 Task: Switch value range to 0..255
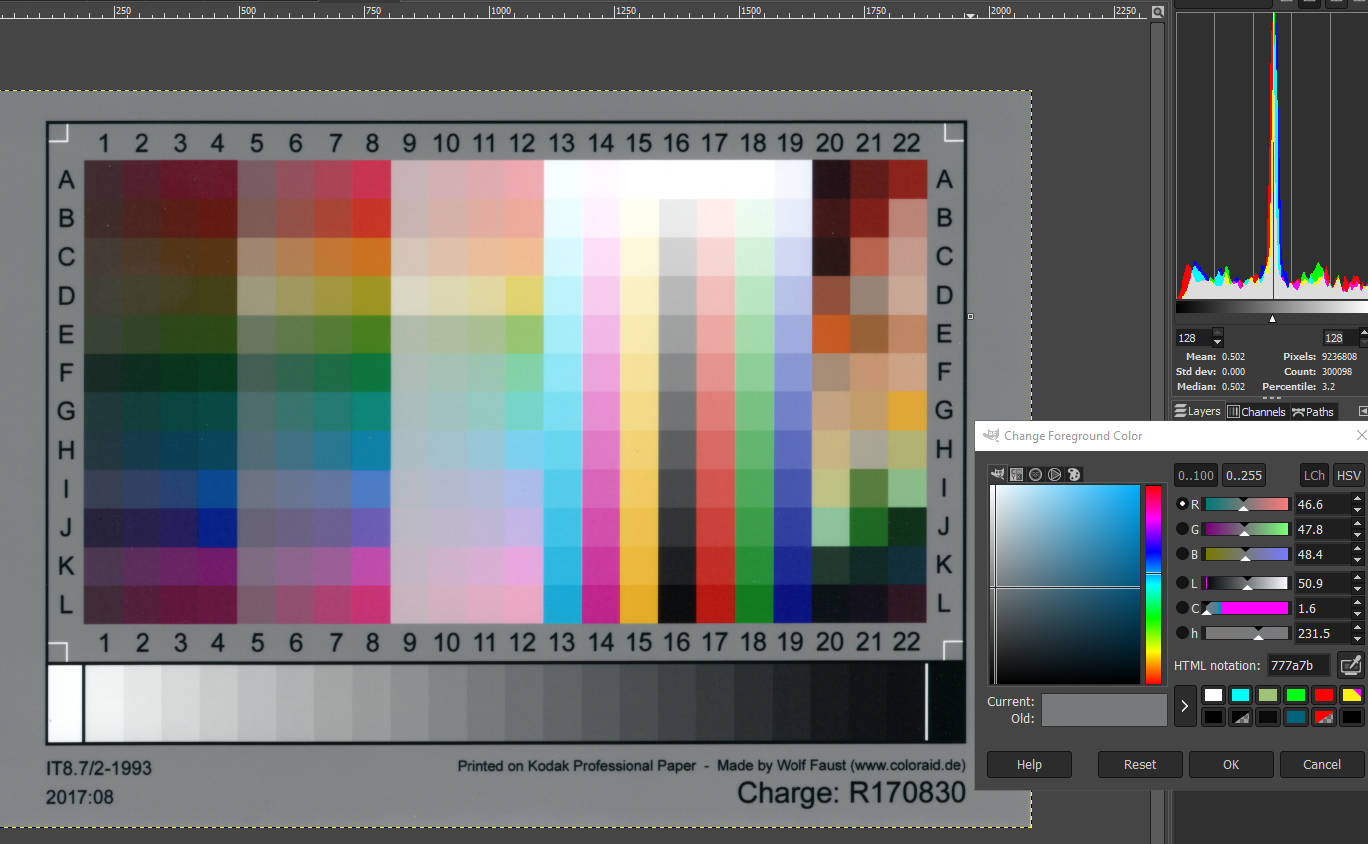coord(1243,474)
